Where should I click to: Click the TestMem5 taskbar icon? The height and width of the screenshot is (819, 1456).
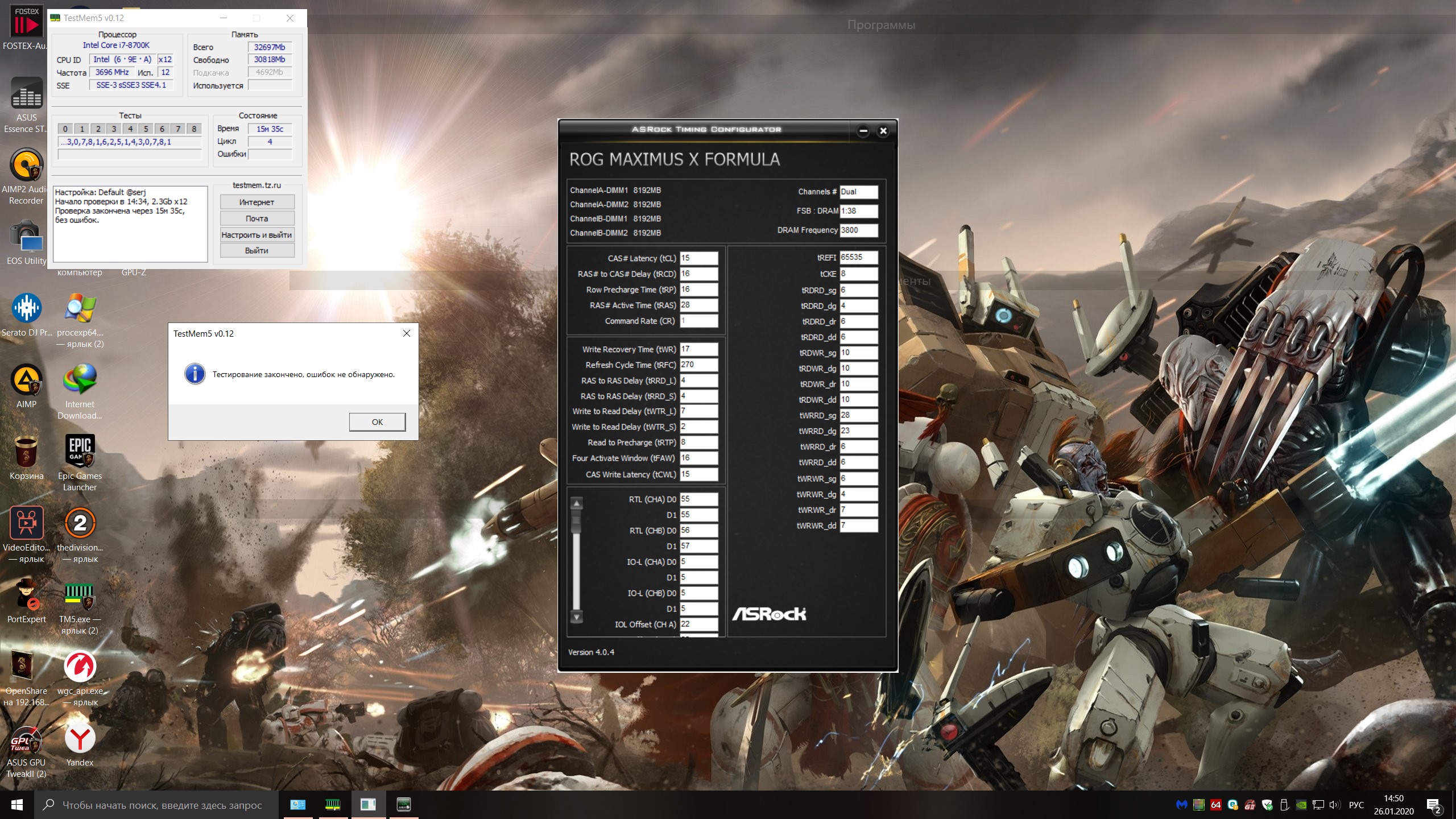tap(333, 804)
